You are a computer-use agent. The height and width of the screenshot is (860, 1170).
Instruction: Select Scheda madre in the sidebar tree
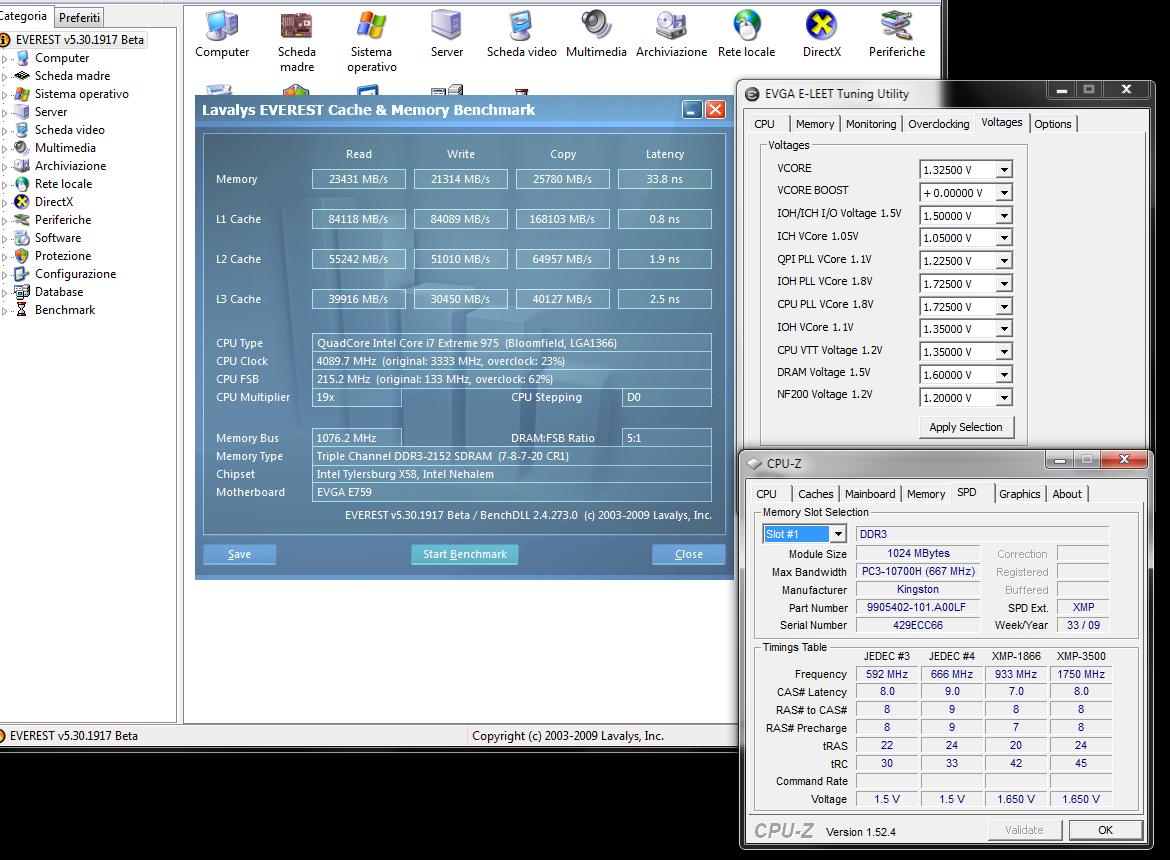tap(72, 76)
